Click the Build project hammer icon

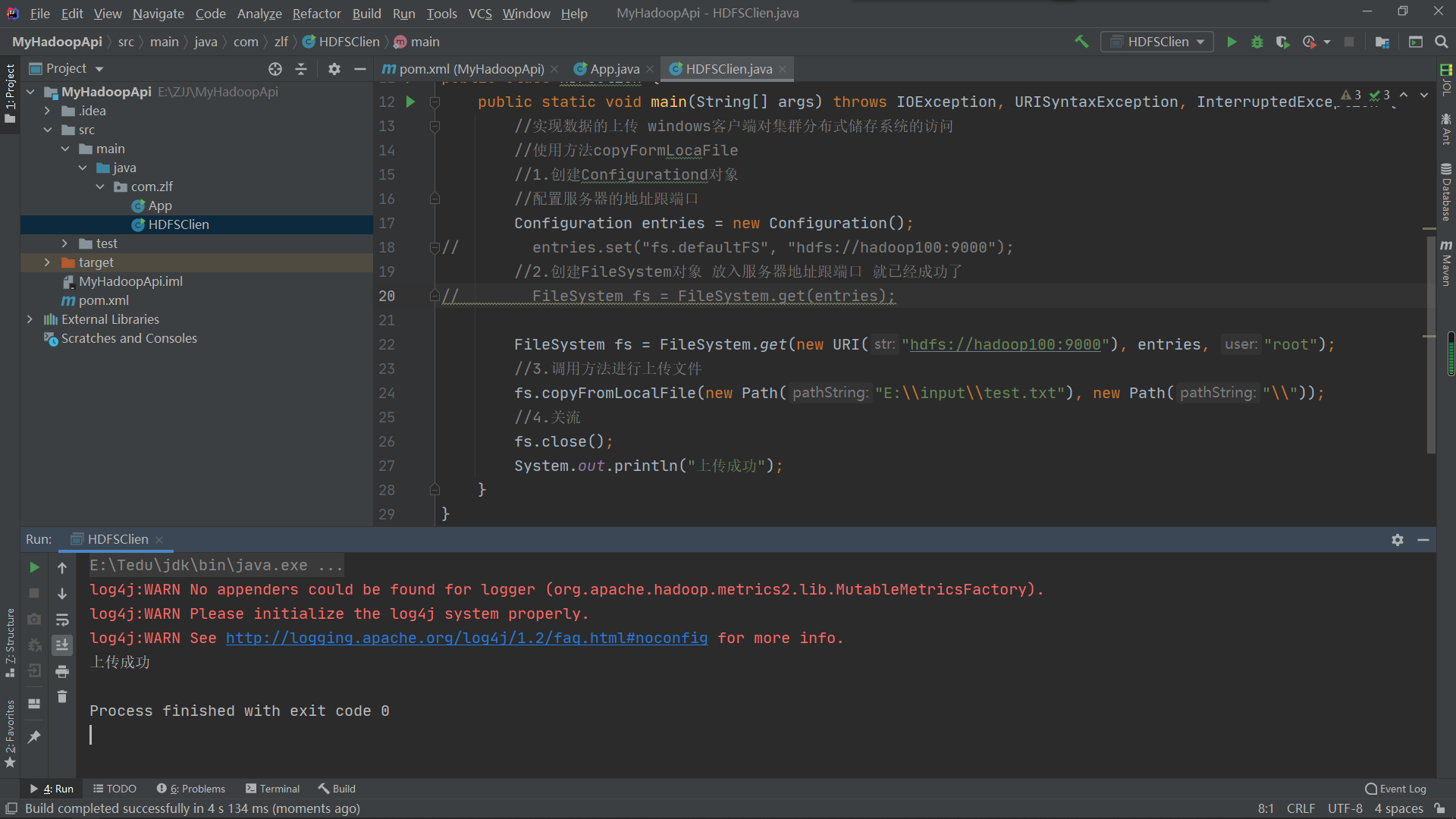[1081, 42]
